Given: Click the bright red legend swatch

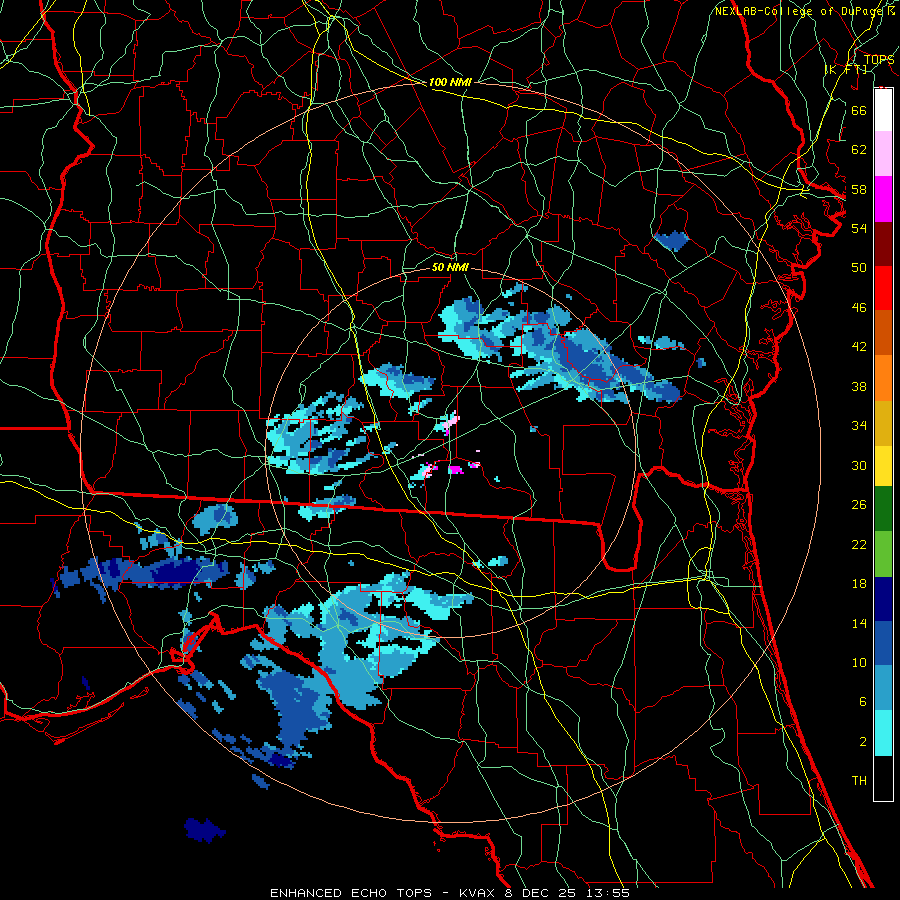Looking at the screenshot, I should [x=883, y=288].
